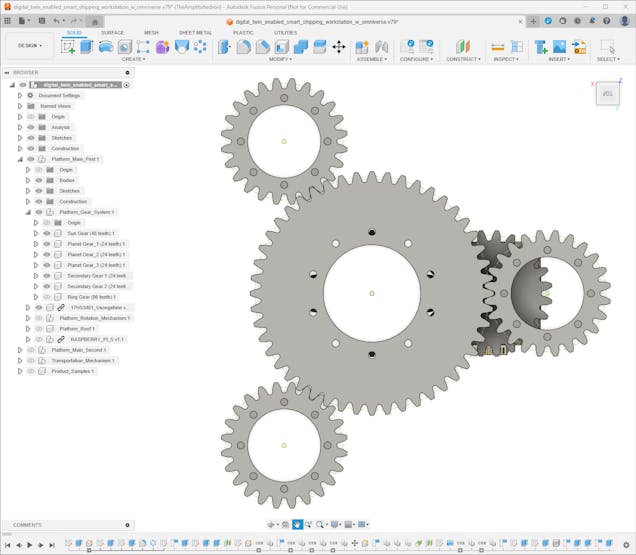Open the Modify menu

tap(281, 59)
